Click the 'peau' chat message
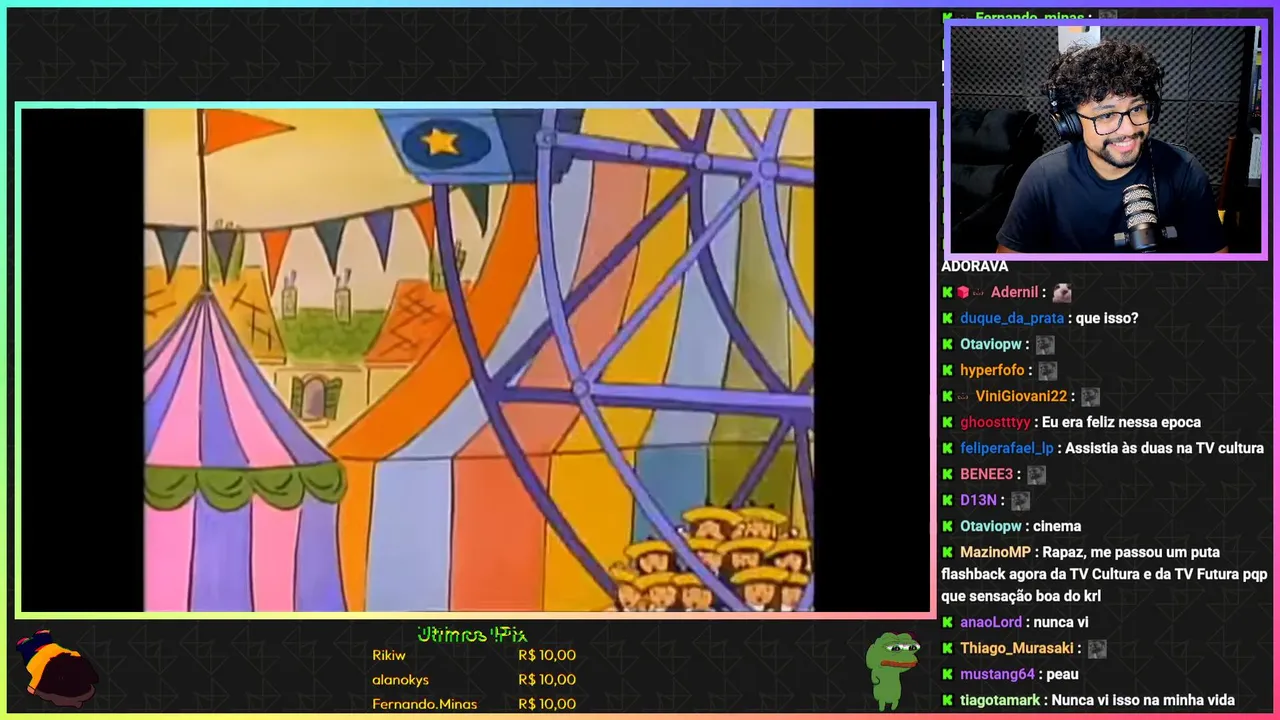Image resolution: width=1280 pixels, height=720 pixels. click(1062, 674)
